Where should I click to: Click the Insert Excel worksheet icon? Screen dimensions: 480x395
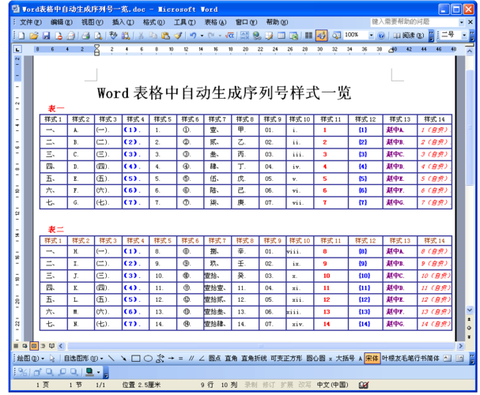tap(294, 35)
